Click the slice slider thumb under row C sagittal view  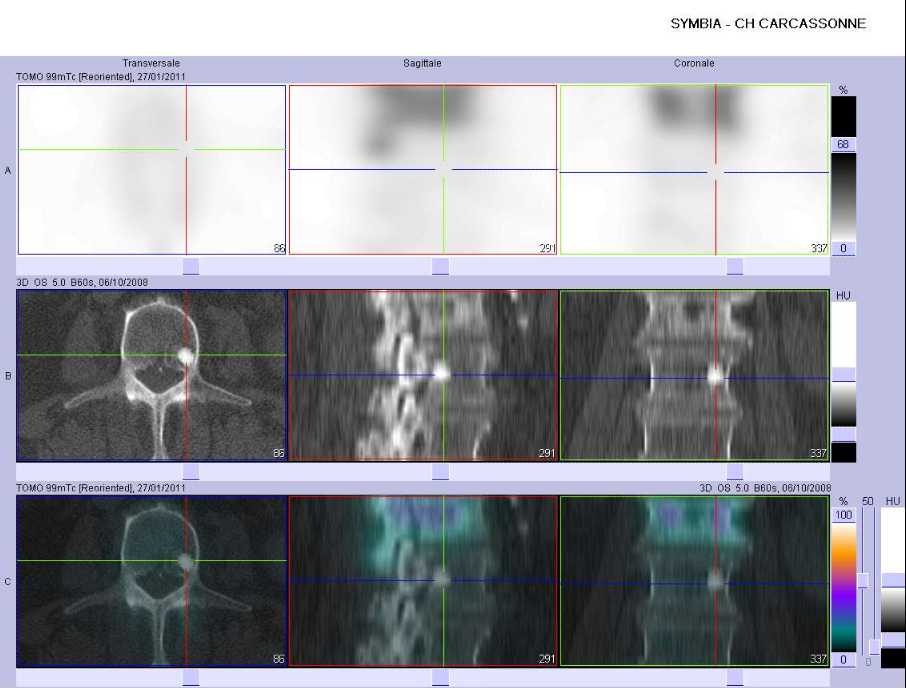tap(440, 678)
